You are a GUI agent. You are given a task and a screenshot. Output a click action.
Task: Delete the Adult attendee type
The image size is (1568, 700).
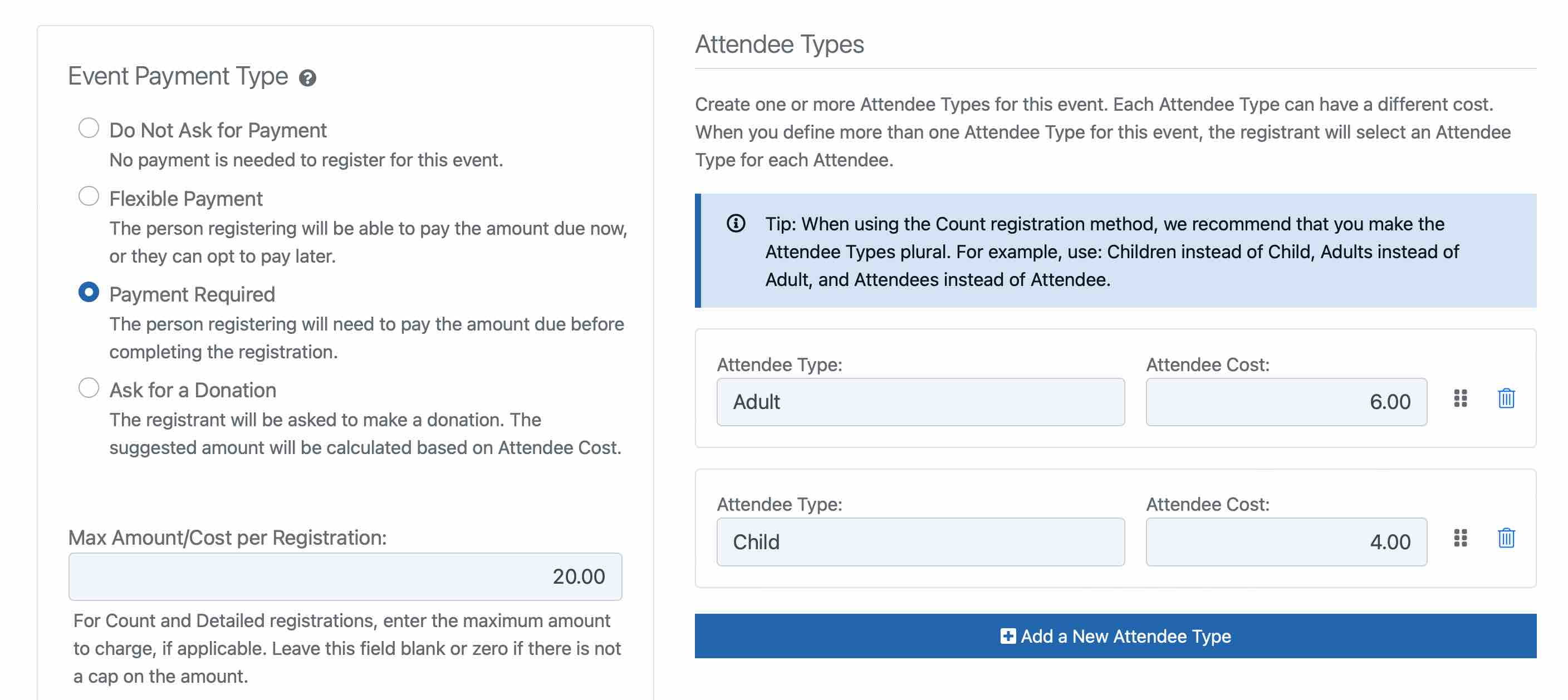point(1506,398)
